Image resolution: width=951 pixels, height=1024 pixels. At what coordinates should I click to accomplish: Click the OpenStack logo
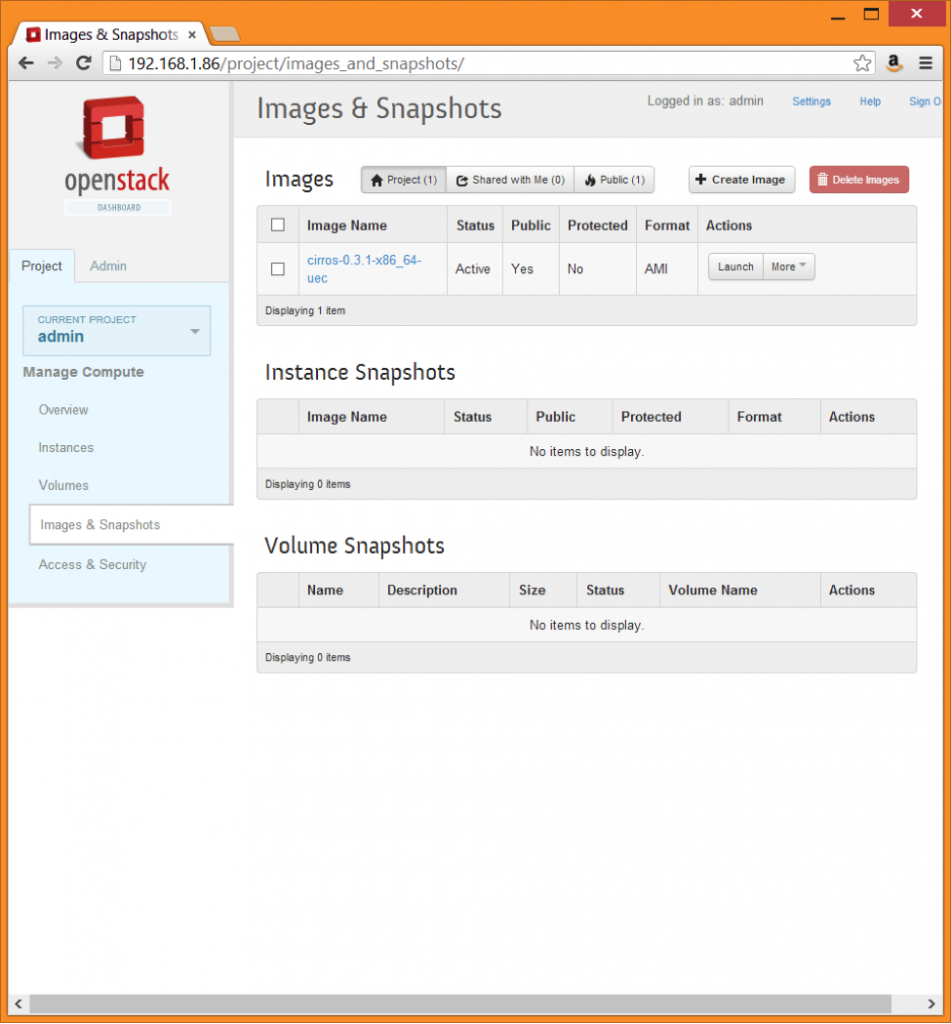pos(116,154)
